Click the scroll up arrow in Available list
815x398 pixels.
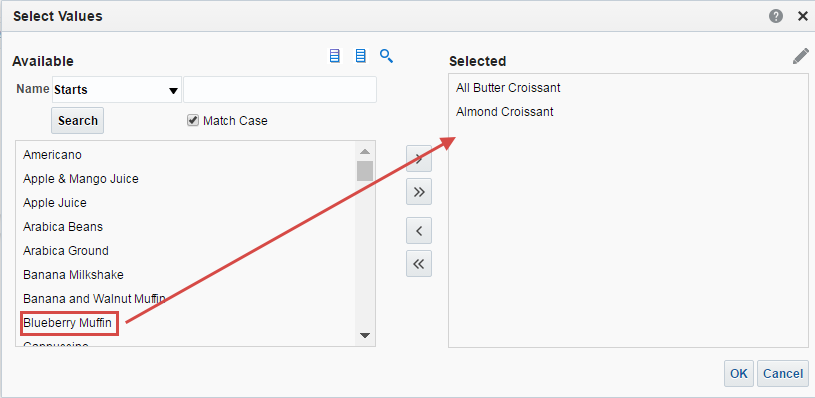(x=365, y=152)
